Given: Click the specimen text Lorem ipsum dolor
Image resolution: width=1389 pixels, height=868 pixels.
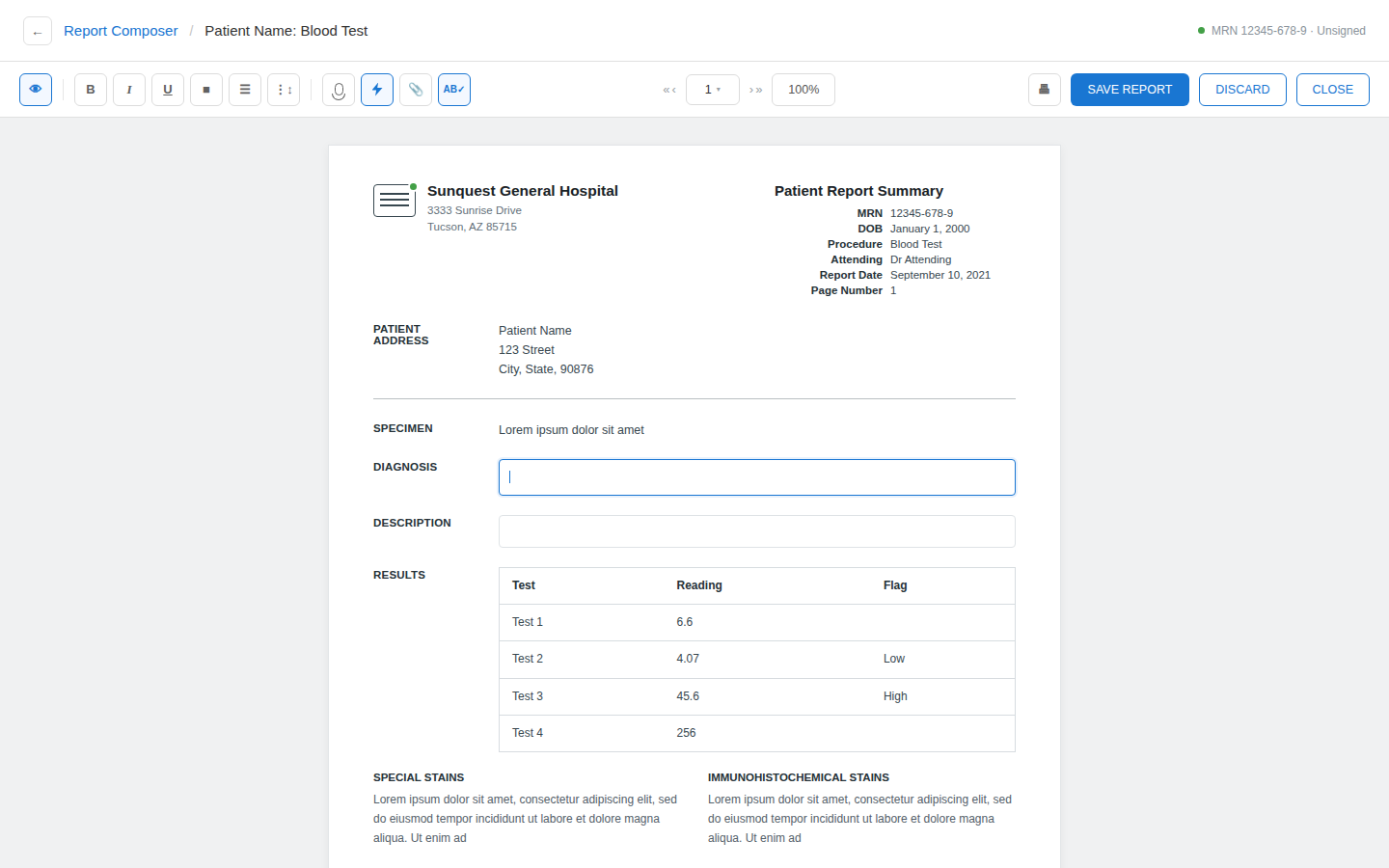Looking at the screenshot, I should pos(571,430).
